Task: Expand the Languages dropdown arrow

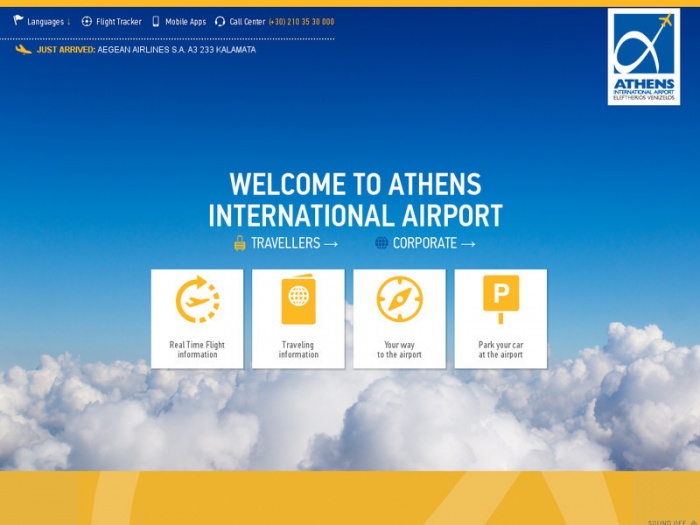Action: (x=69, y=22)
